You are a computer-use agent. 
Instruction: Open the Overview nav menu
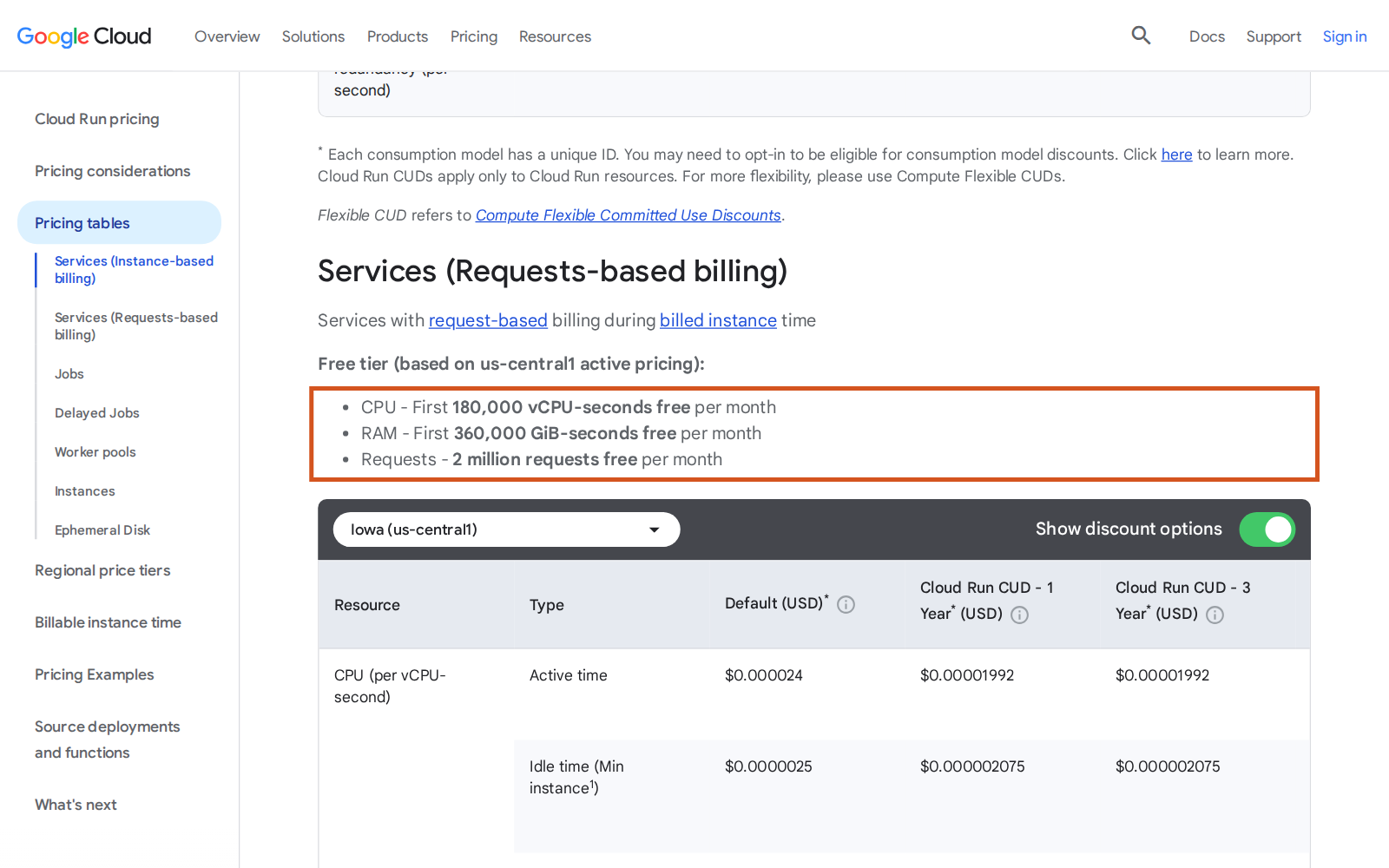click(227, 36)
